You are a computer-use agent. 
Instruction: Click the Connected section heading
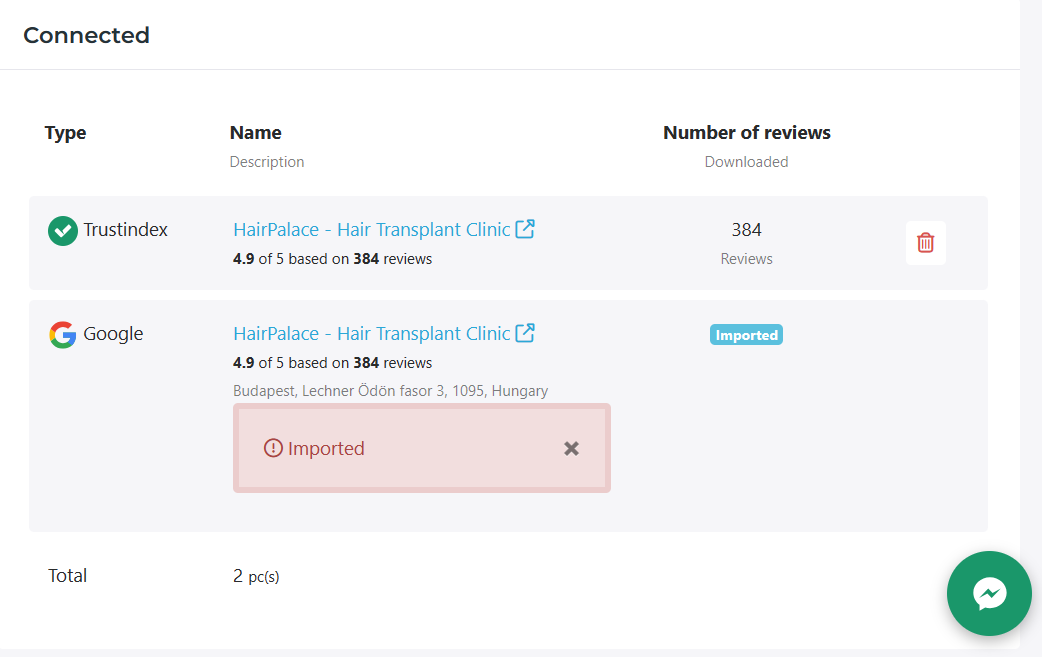[86, 35]
